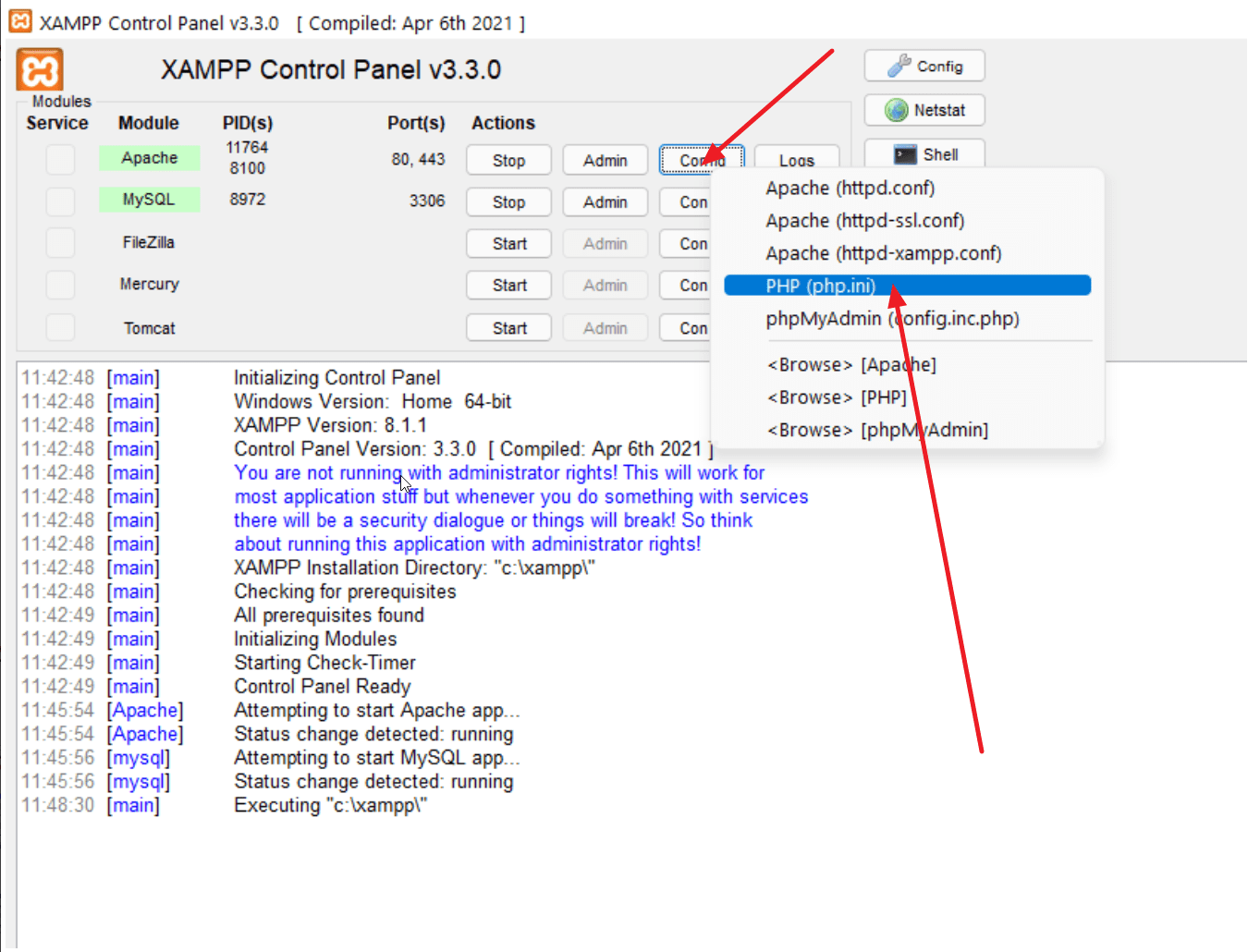Choose <Browse> [PHP] menu option

(836, 397)
